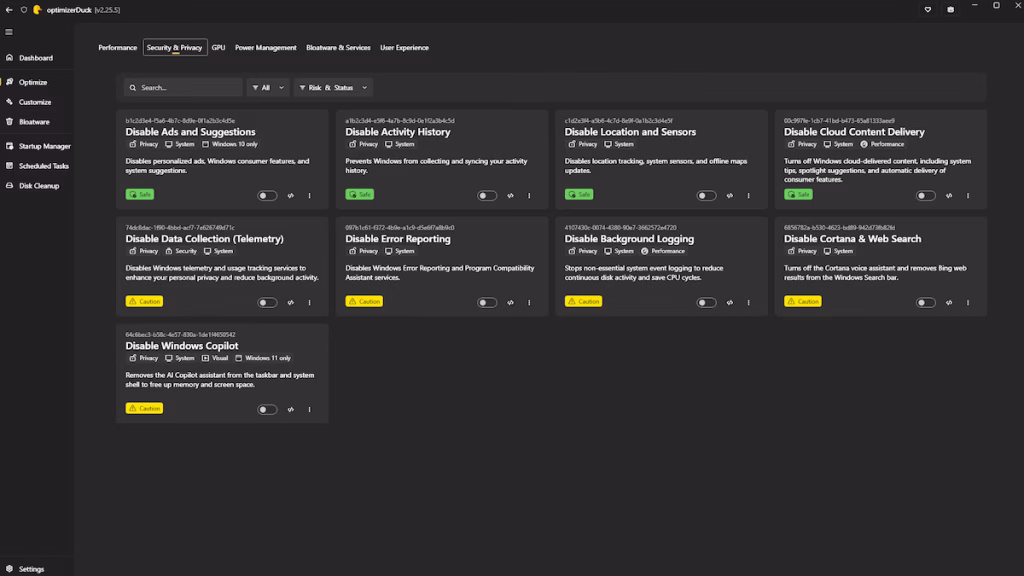Switch to the User Experience tab
The width and height of the screenshot is (1024, 576).
point(404,48)
